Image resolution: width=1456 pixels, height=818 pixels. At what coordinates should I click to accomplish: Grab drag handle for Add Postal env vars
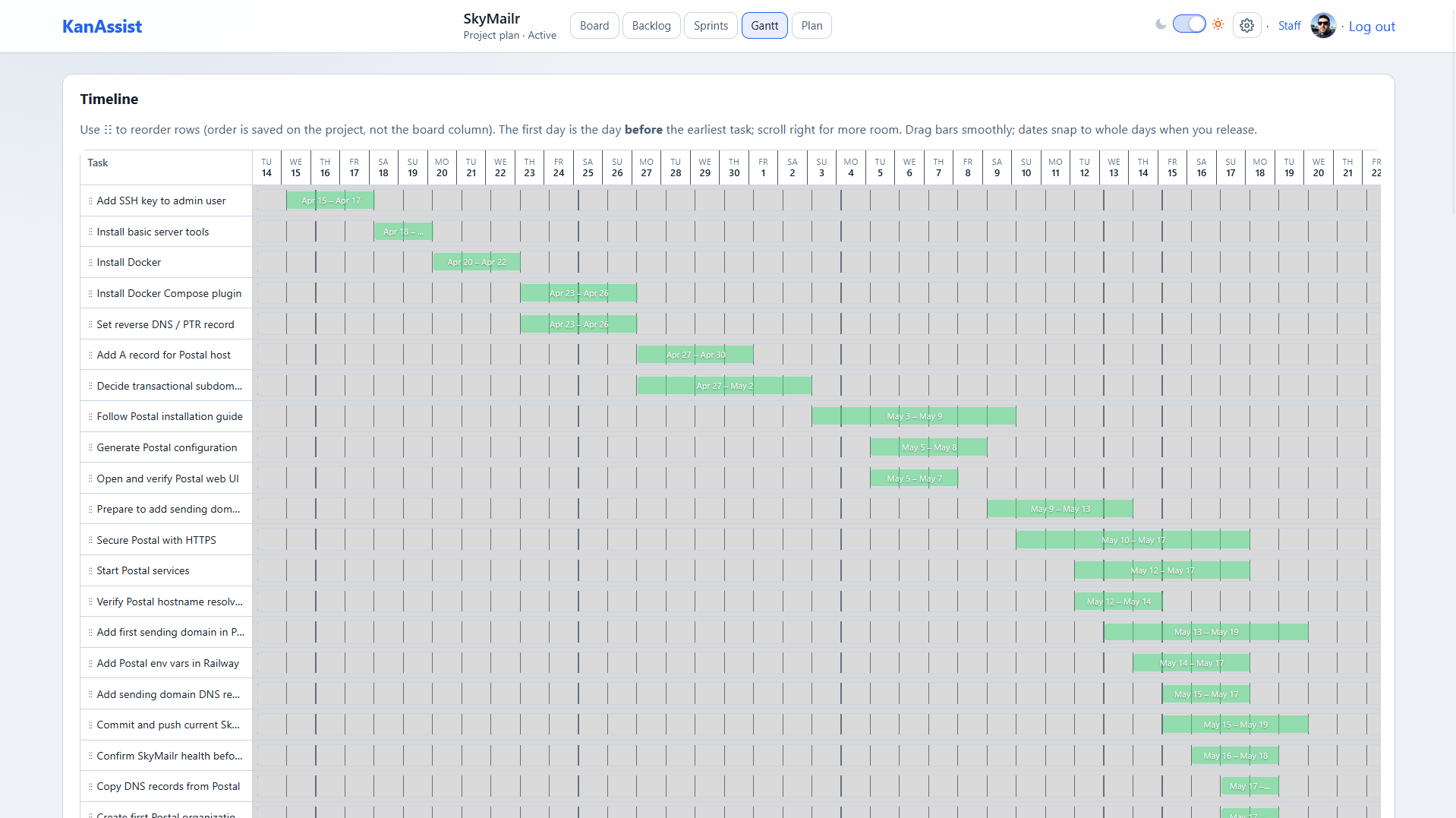90,664
